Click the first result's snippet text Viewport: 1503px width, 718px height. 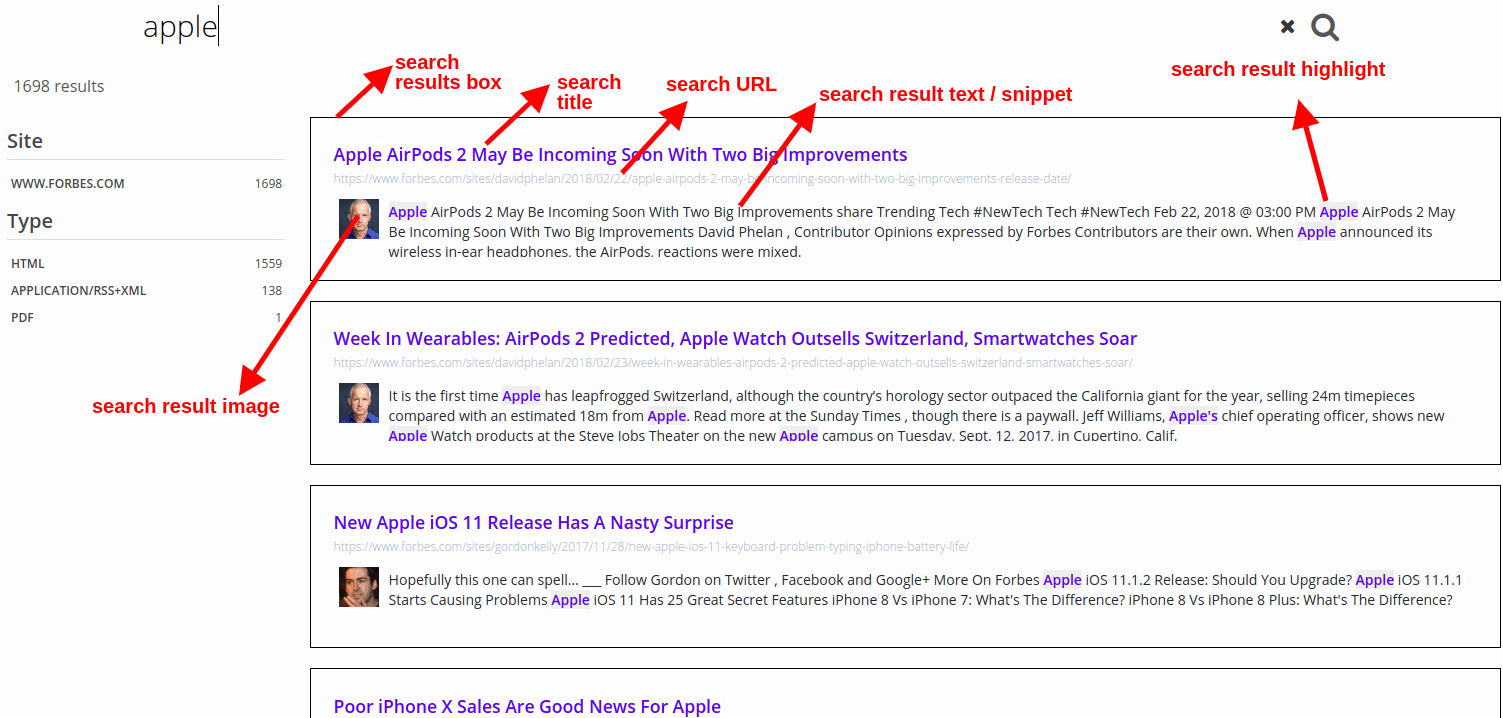pos(900,232)
